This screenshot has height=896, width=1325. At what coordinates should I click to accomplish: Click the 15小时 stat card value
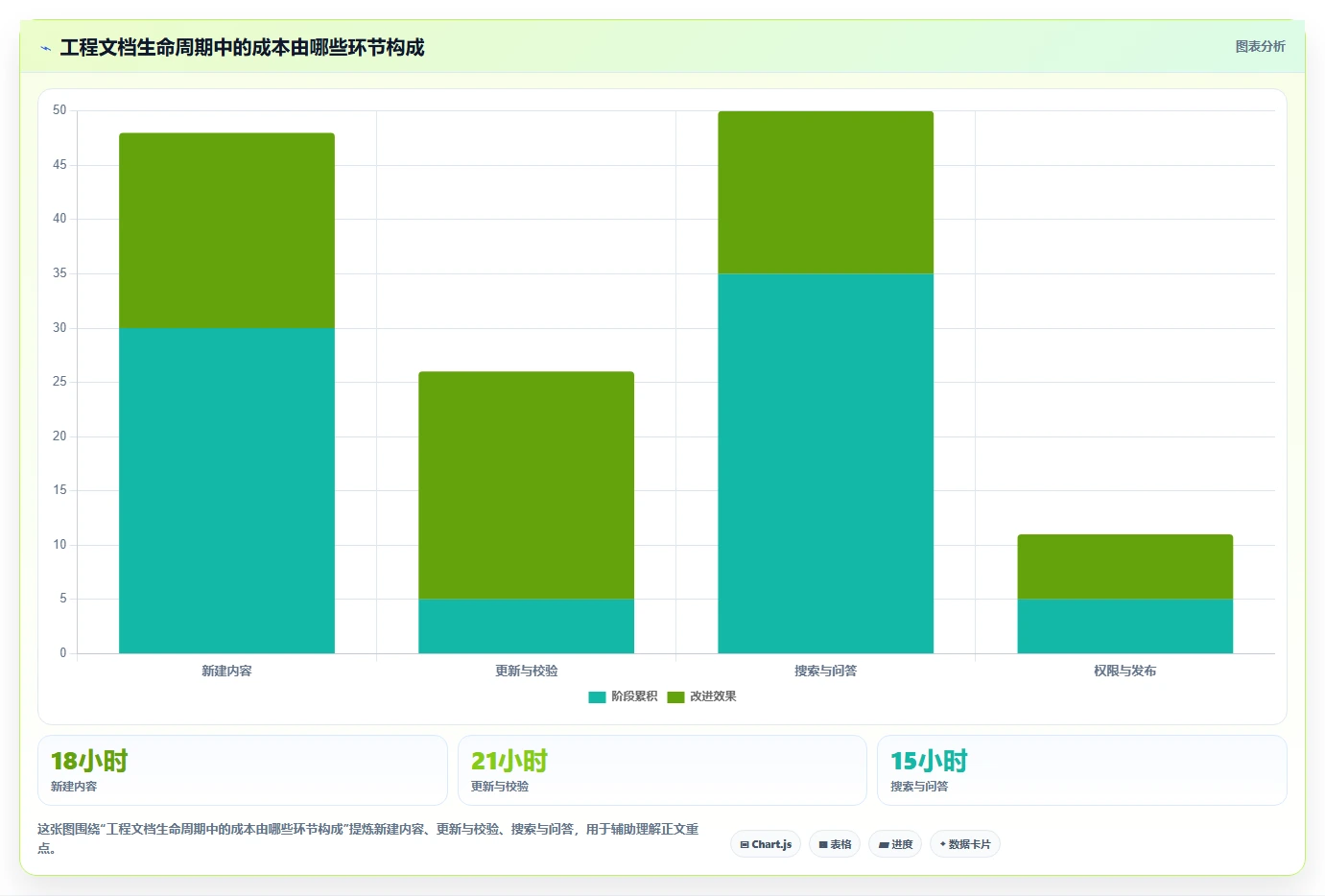pyautogui.click(x=929, y=761)
